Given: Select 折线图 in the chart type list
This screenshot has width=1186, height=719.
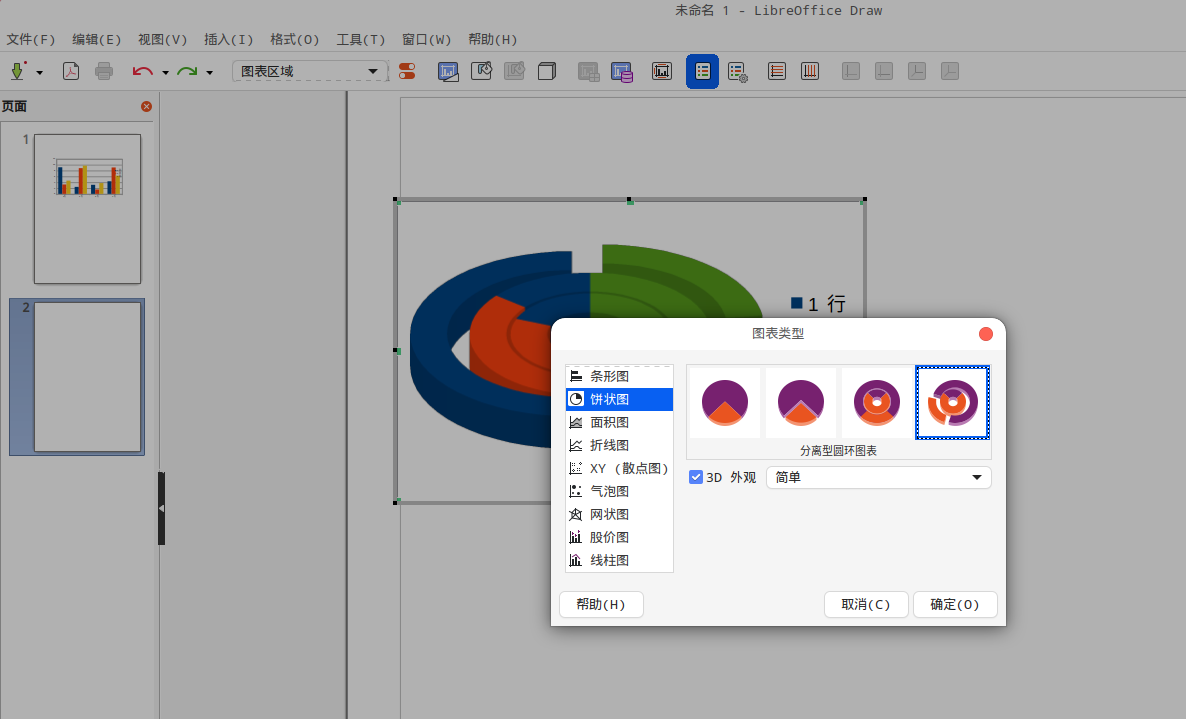Looking at the screenshot, I should tap(609, 445).
